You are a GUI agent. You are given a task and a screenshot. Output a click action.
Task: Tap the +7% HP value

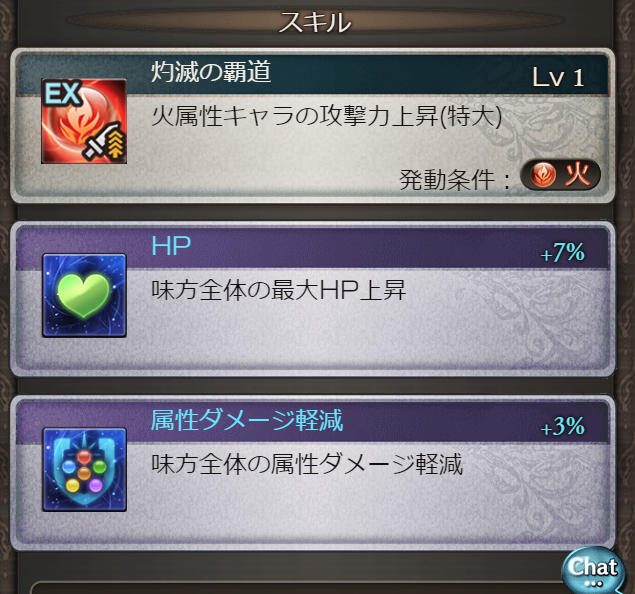[563, 253]
